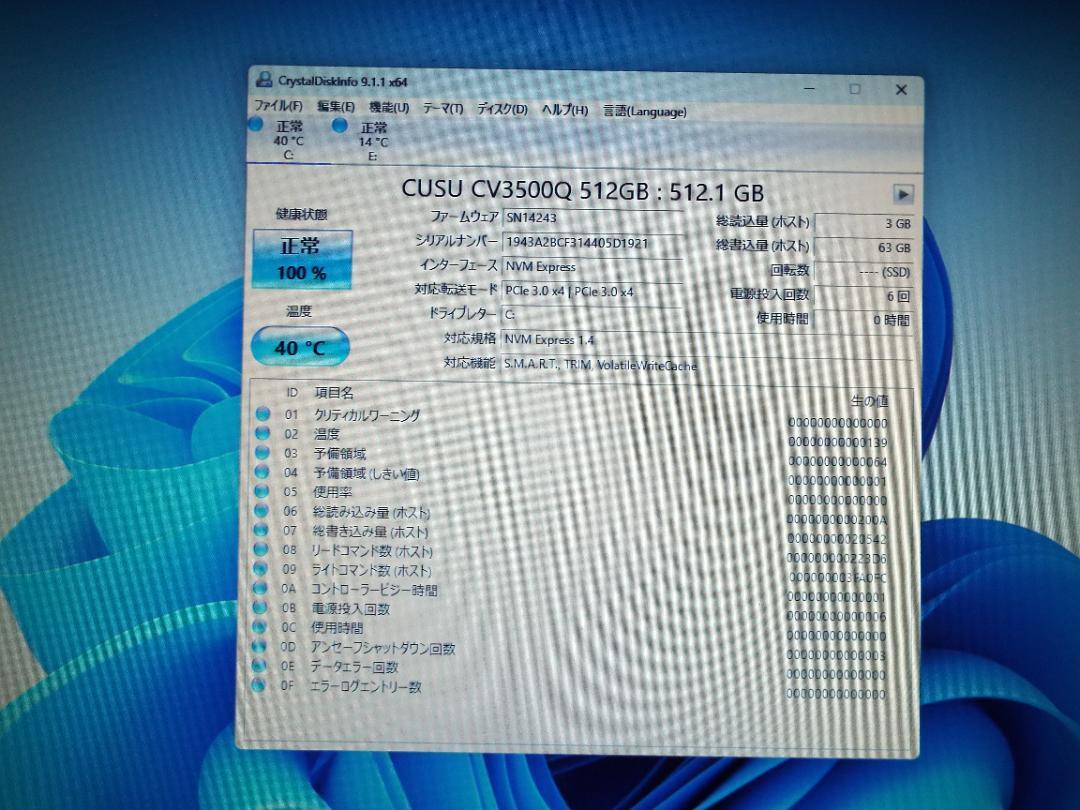Screen dimensions: 1080x810
Task: Click the rotation rate value ---- (SSD)
Action: [x=864, y=272]
